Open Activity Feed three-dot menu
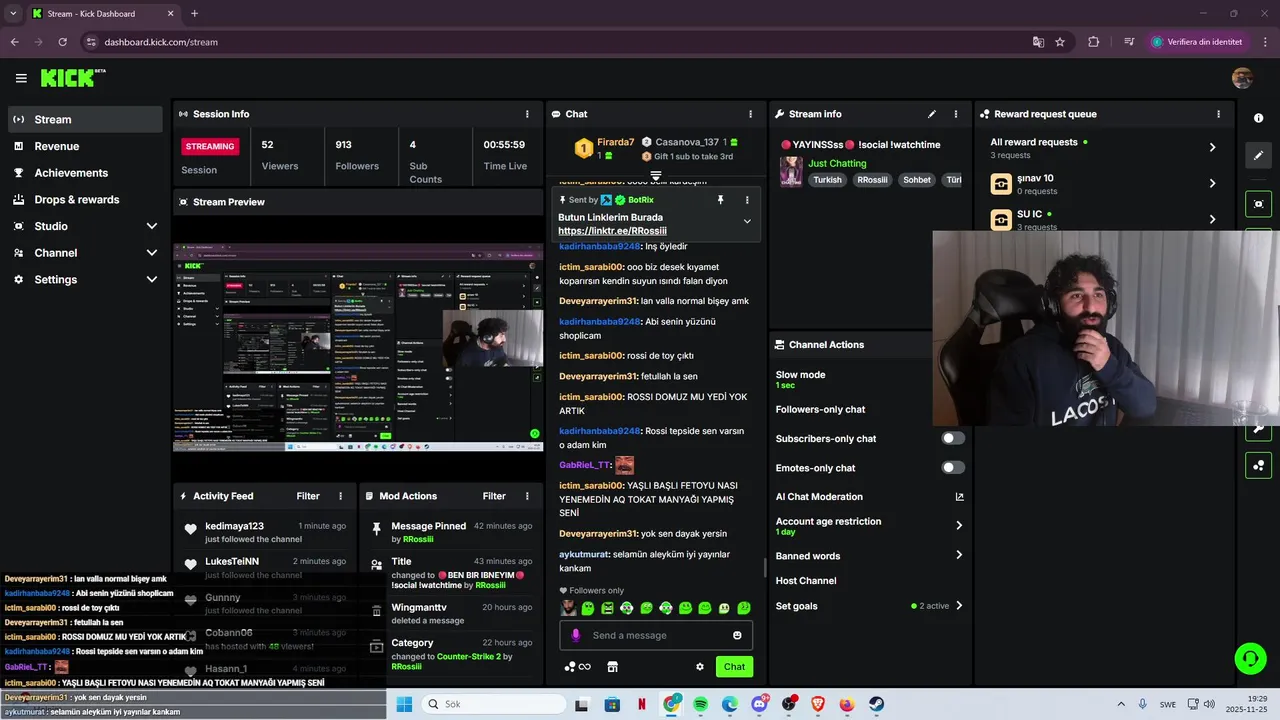 coord(340,496)
